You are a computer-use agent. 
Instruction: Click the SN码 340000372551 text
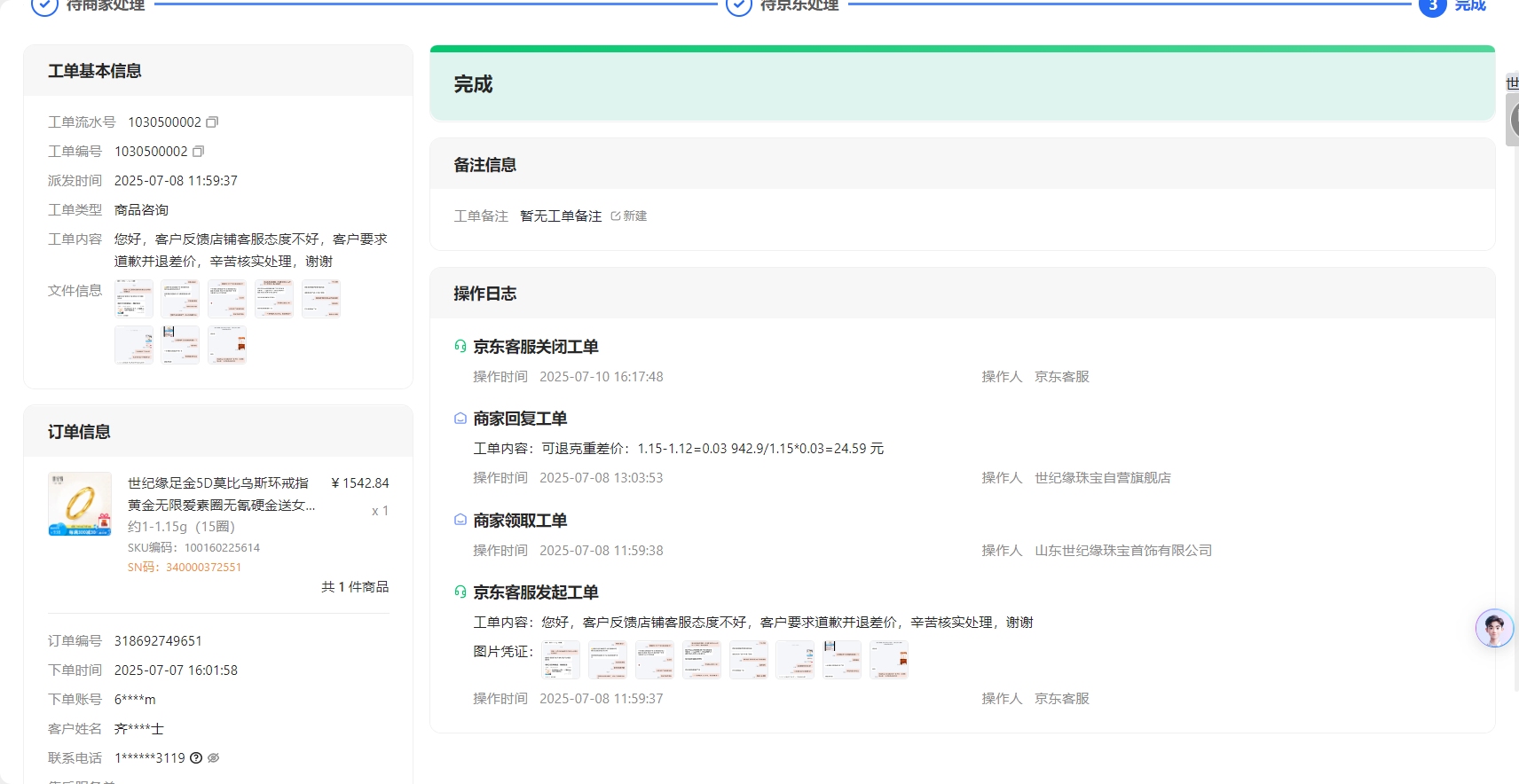coord(185,568)
